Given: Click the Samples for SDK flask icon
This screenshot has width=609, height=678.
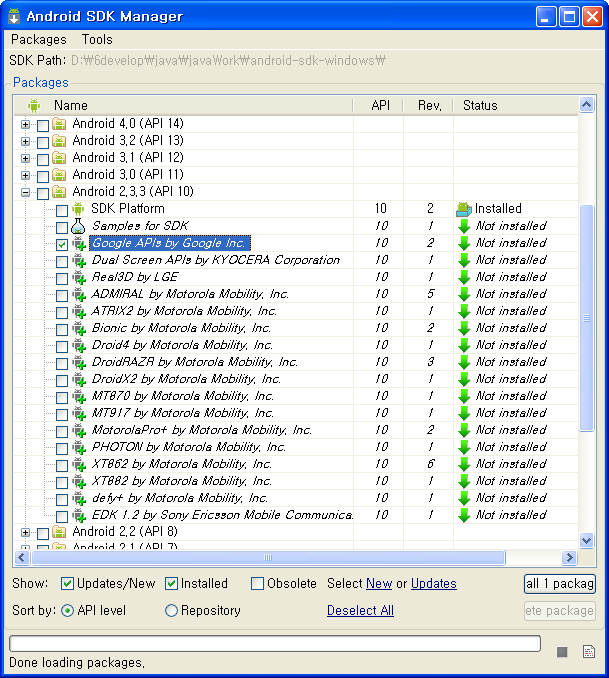Looking at the screenshot, I should click(x=78, y=226).
